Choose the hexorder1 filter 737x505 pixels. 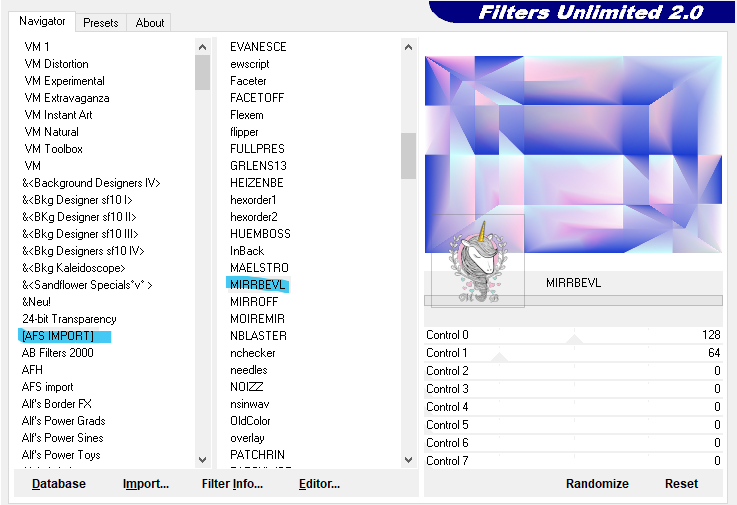click(253, 200)
